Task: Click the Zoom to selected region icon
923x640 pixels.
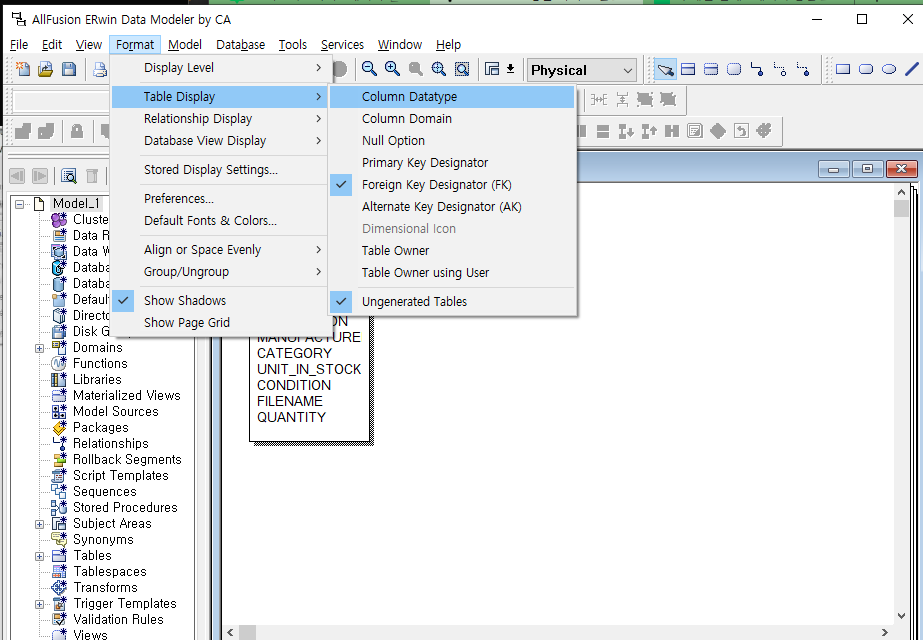Action: pos(462,69)
